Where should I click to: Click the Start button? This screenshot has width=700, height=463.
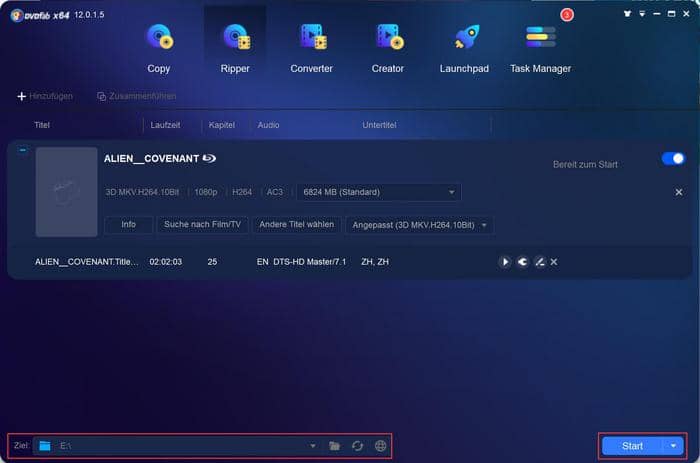coord(633,446)
